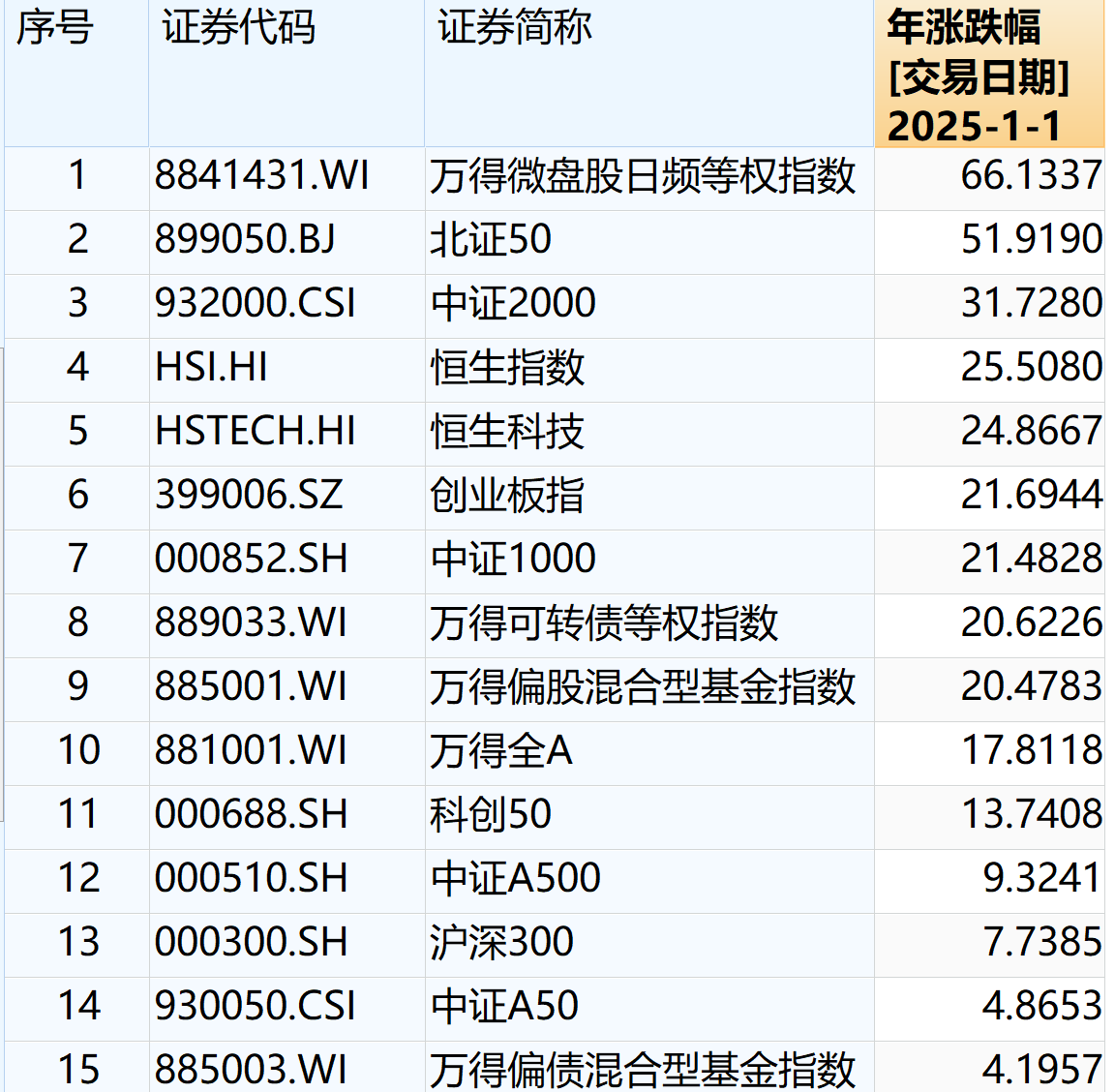Select name cell 中证A500
Image resolution: width=1115 pixels, height=1092 pixels.
click(x=649, y=881)
